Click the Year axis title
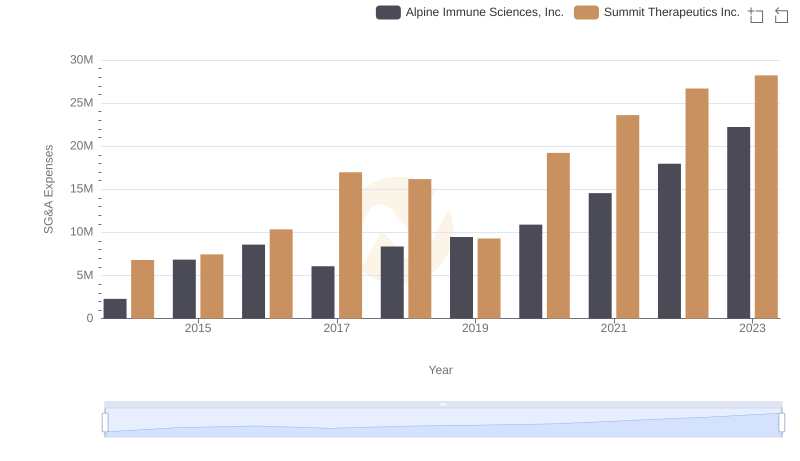 pyautogui.click(x=440, y=370)
